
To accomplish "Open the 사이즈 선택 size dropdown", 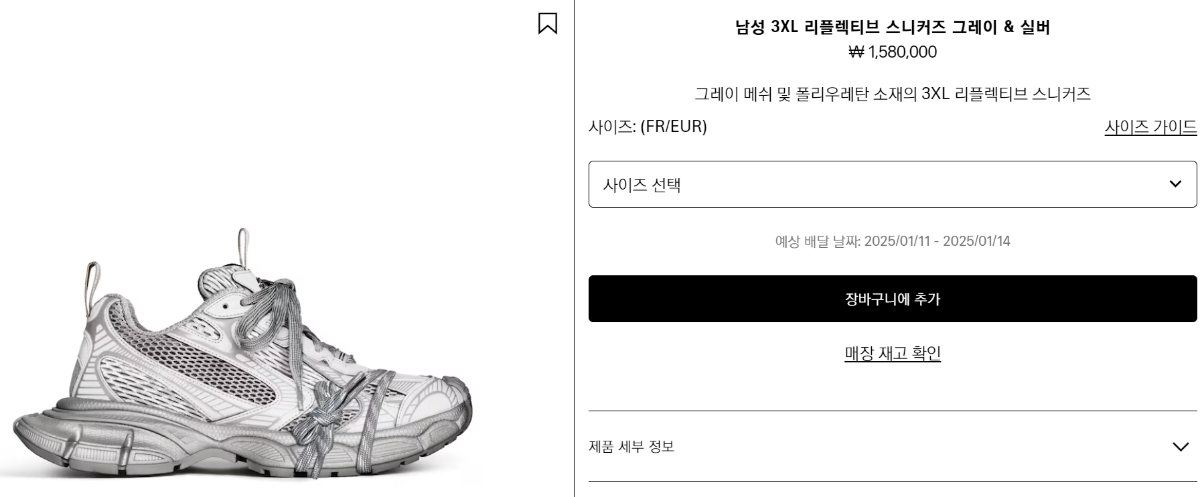I will tap(892, 185).
